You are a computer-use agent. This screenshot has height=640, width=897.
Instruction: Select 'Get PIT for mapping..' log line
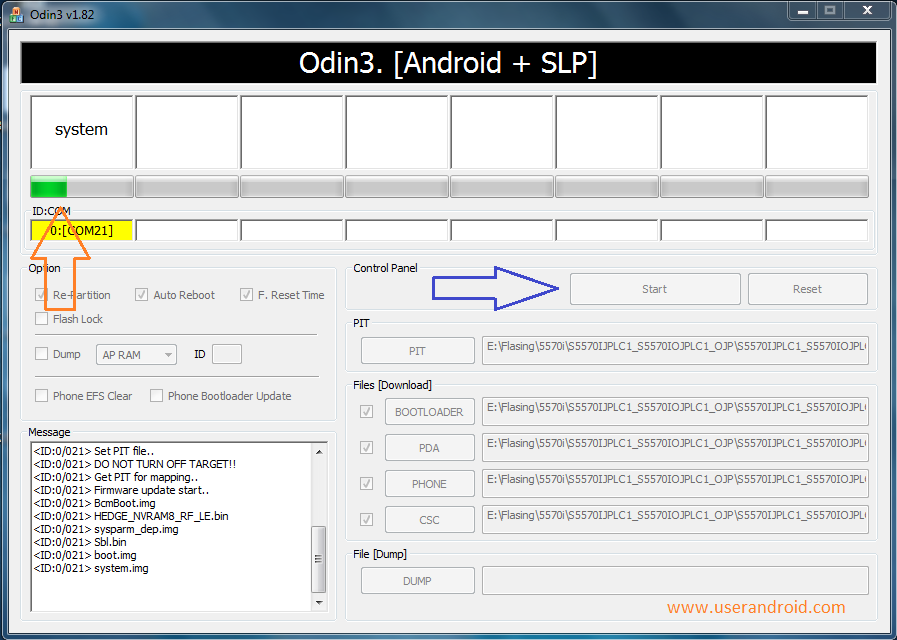116,477
